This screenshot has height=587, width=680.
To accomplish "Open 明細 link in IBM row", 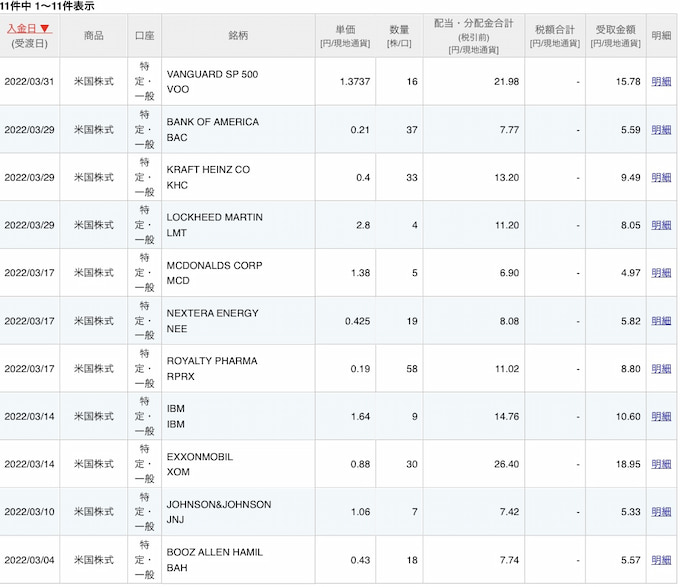I will pyautogui.click(x=661, y=417).
